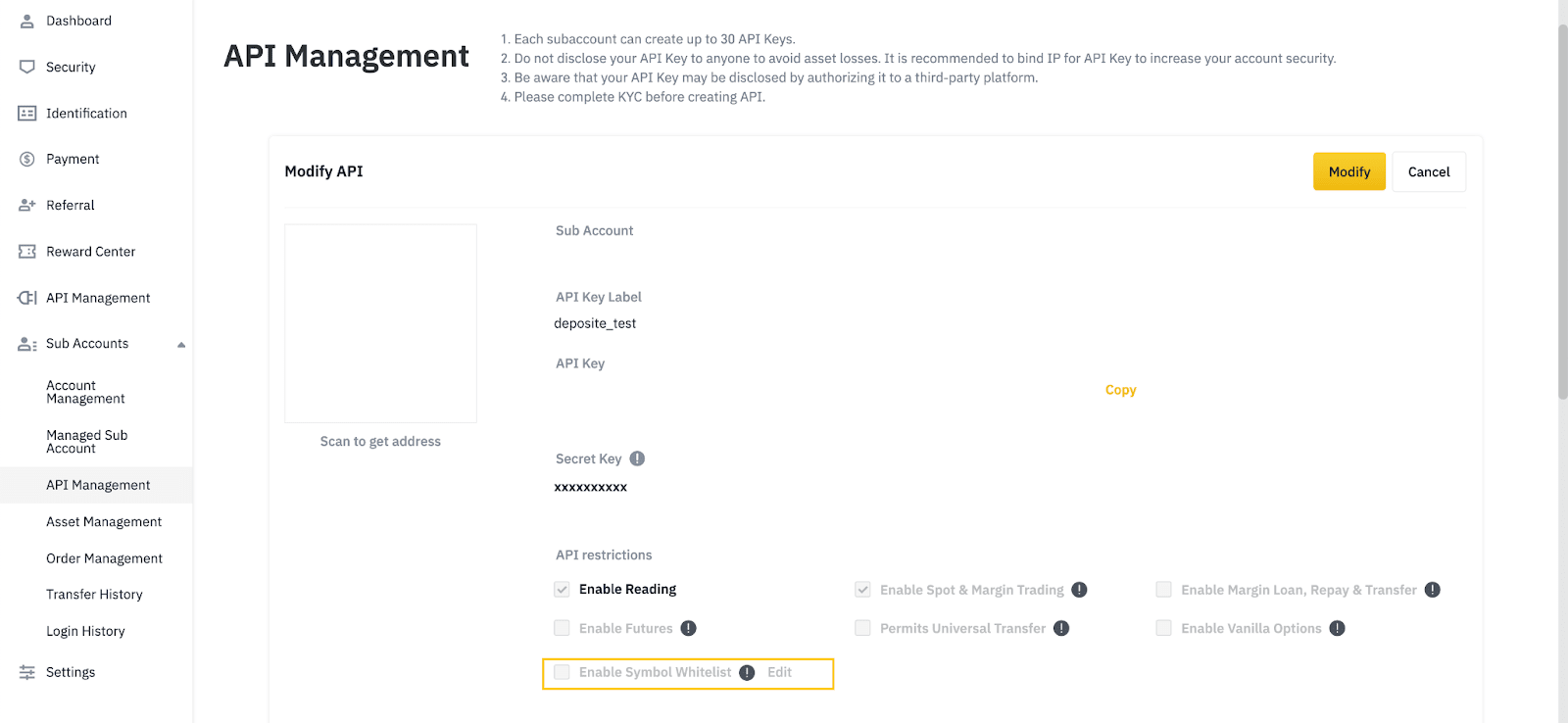Click the Scan to get address text
This screenshot has width=1568, height=723.
pyautogui.click(x=380, y=442)
